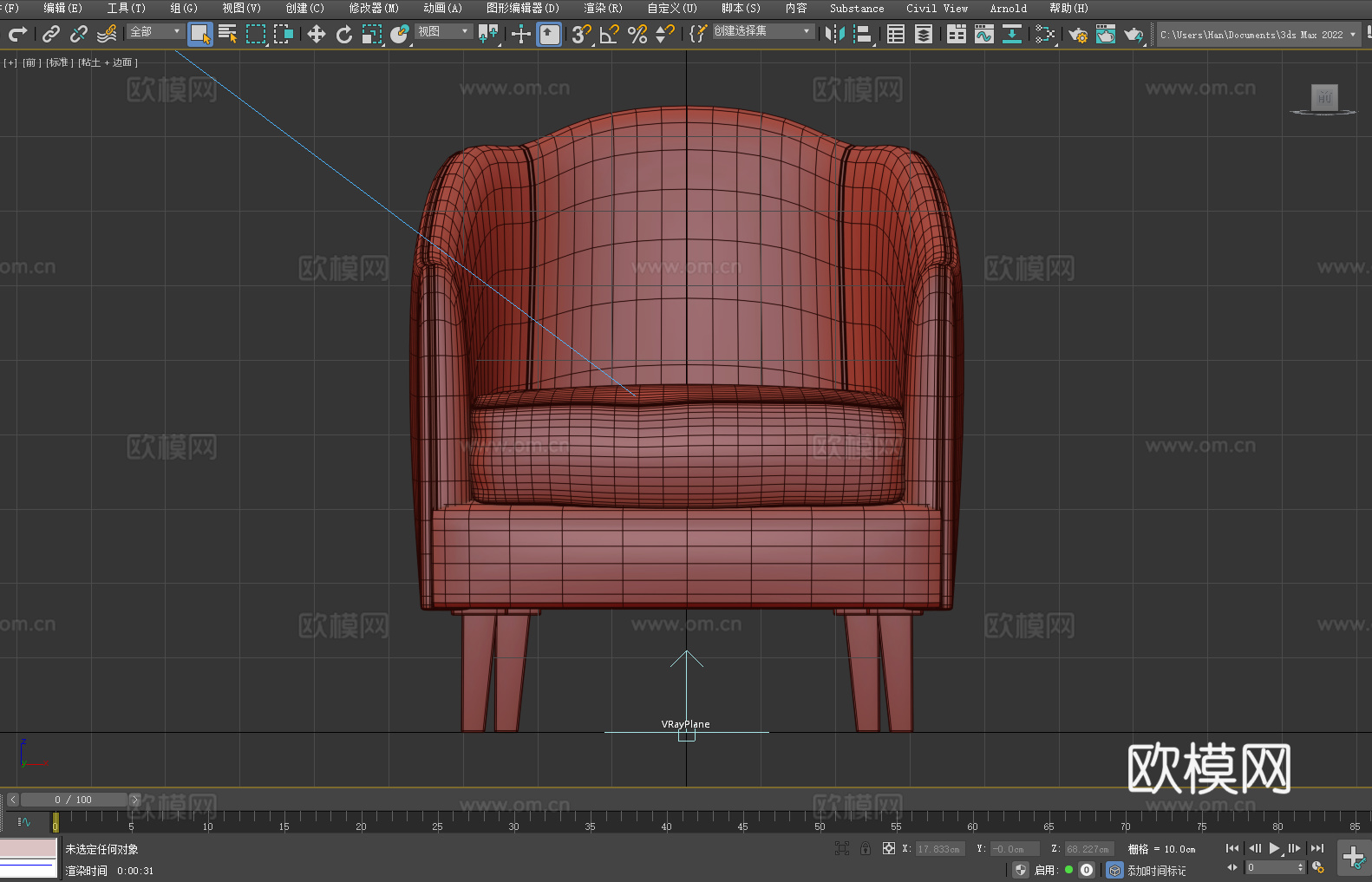Select the Scale tool

coord(372,34)
